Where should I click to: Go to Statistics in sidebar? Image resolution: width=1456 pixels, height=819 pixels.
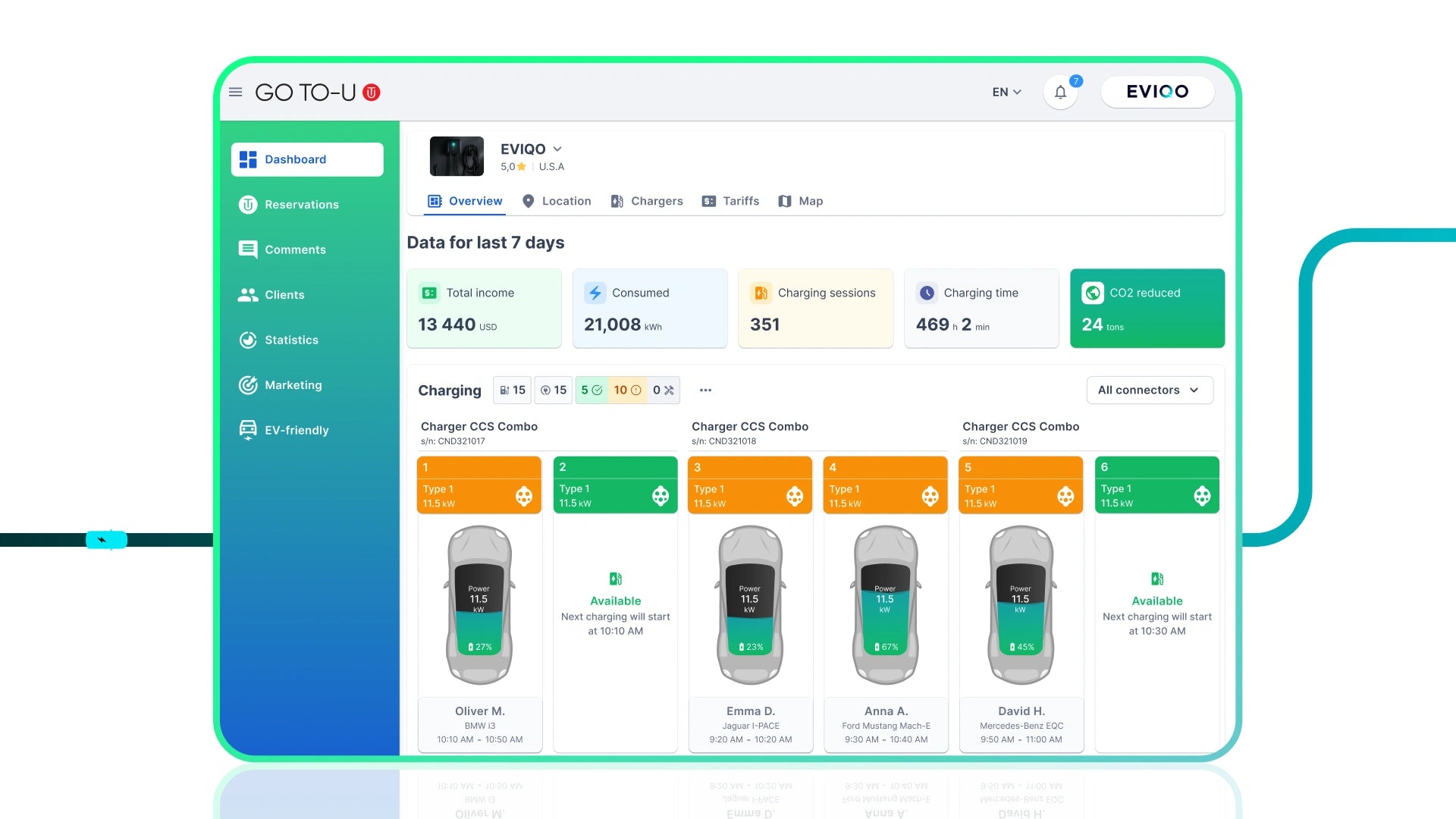(x=291, y=340)
